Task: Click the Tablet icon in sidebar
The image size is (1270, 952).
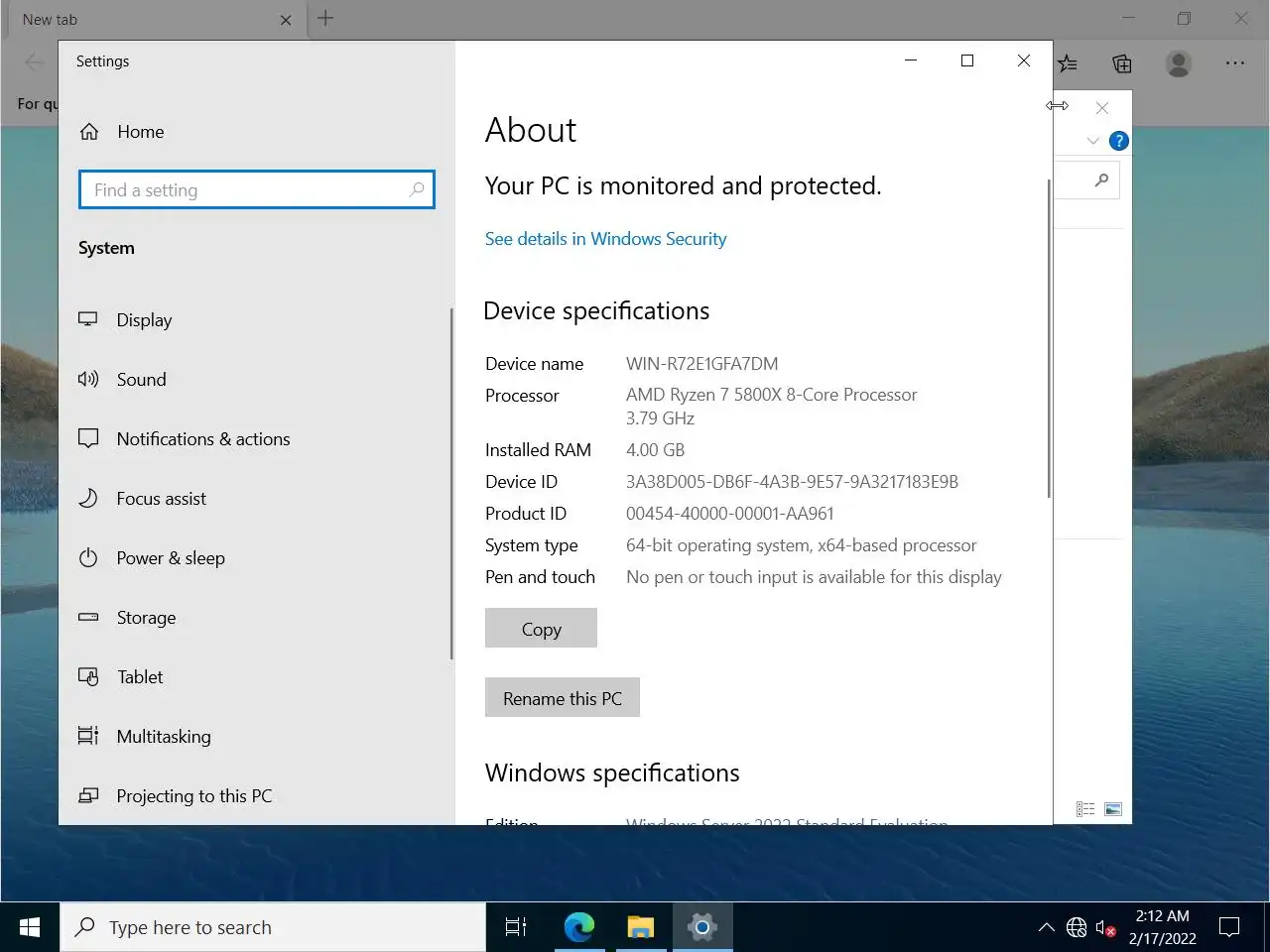Action: click(x=88, y=676)
